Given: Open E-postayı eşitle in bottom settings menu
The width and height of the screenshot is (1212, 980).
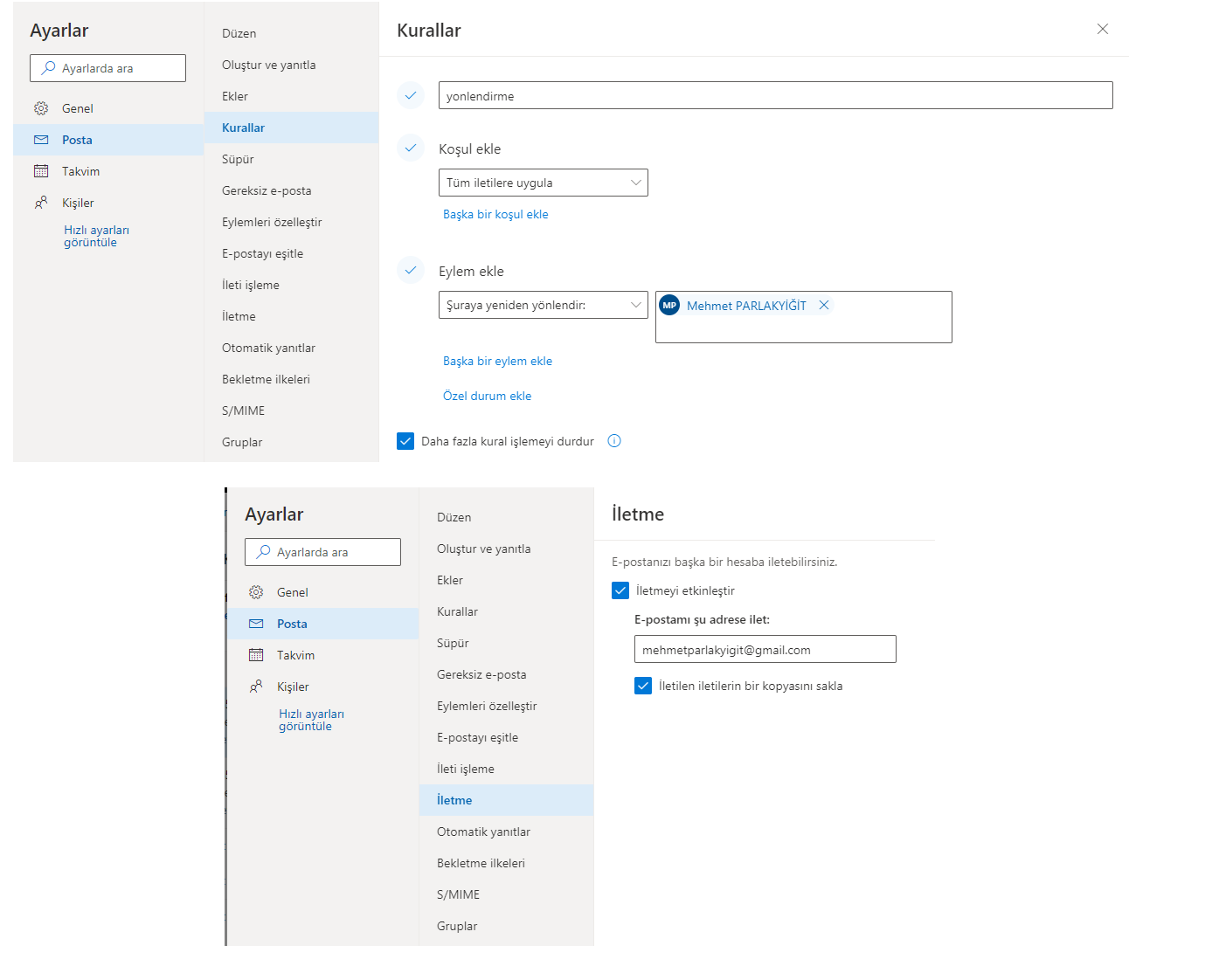Looking at the screenshot, I should point(507,737).
